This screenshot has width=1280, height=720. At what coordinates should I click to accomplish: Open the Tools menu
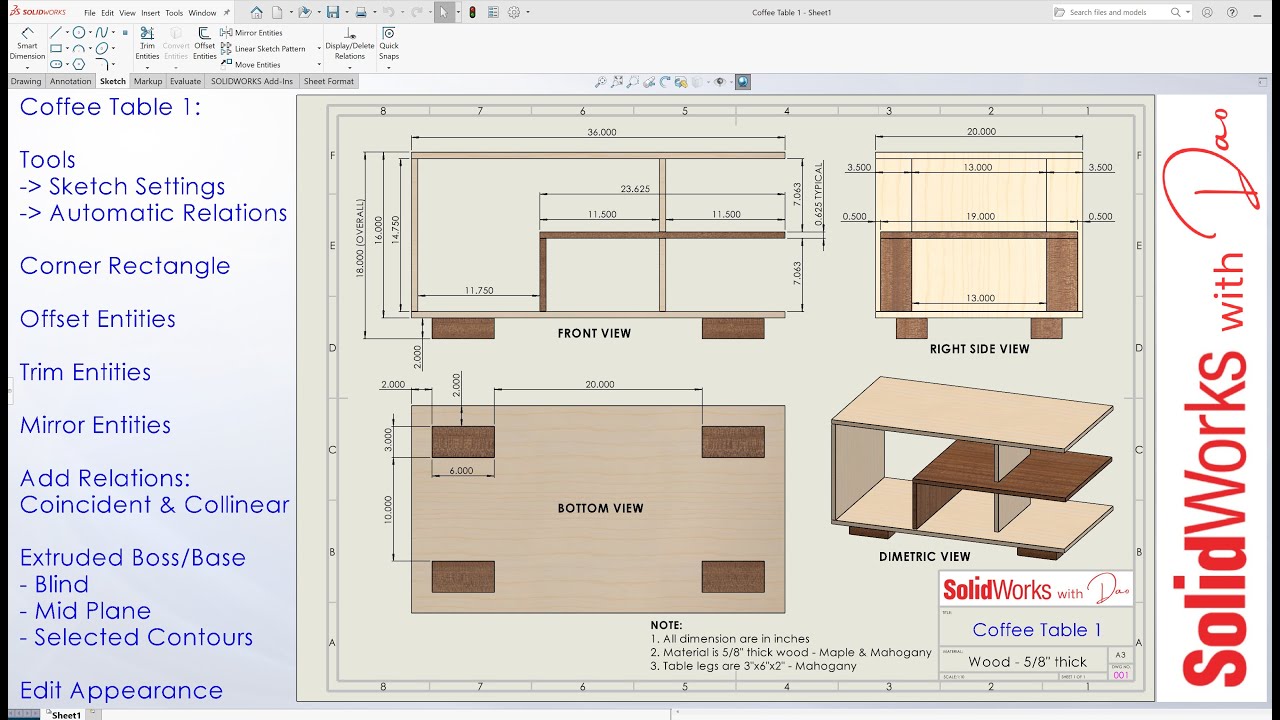174,13
